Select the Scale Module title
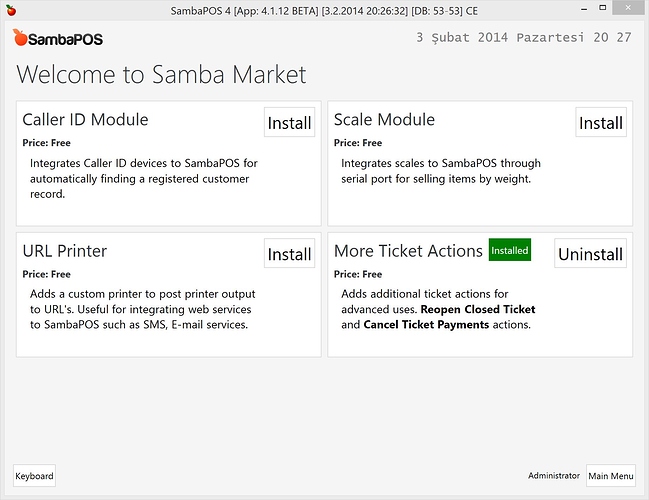This screenshot has height=500, width=649. pyautogui.click(x=384, y=120)
